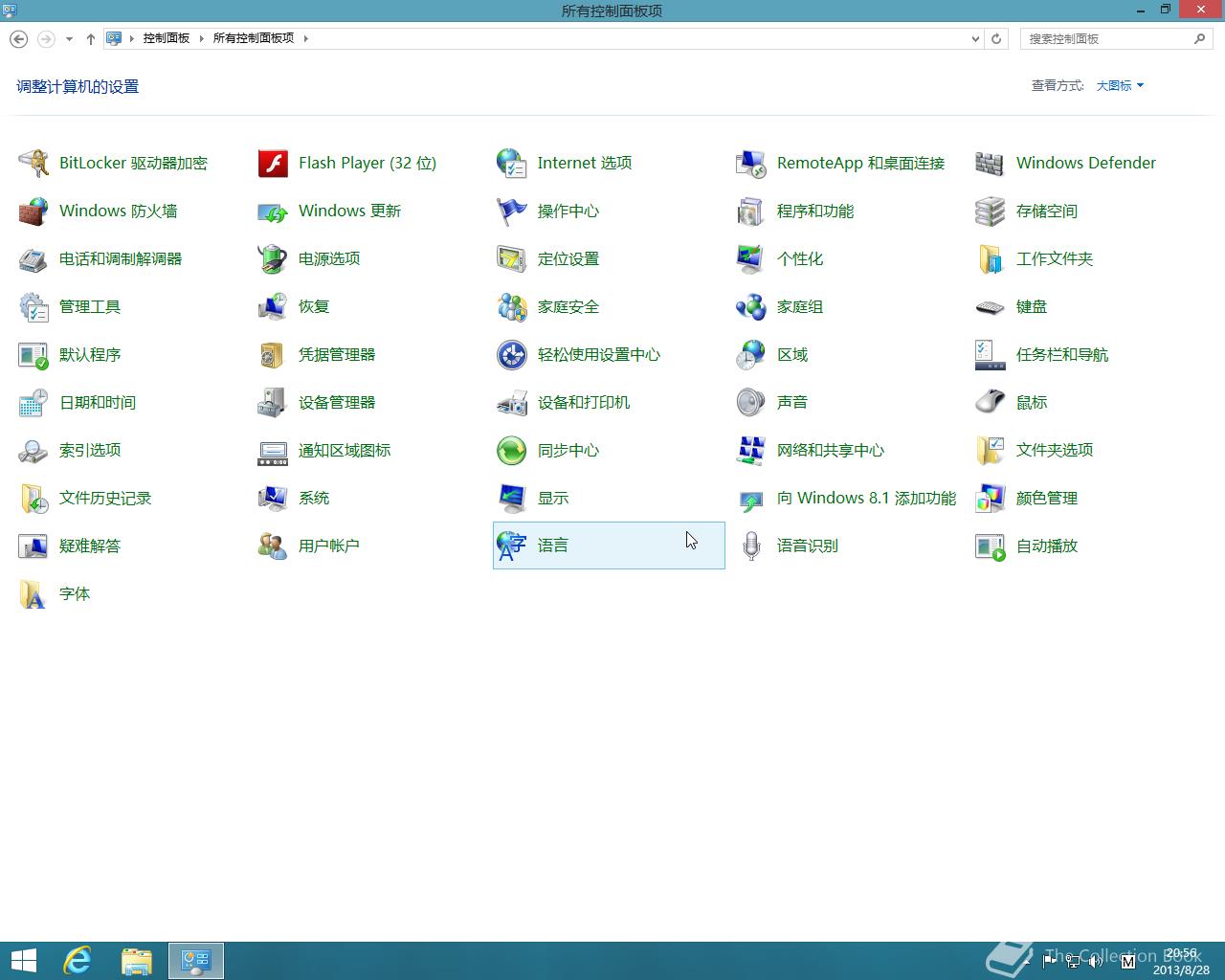Open the 任务栏和导航 icon

[x=991, y=354]
